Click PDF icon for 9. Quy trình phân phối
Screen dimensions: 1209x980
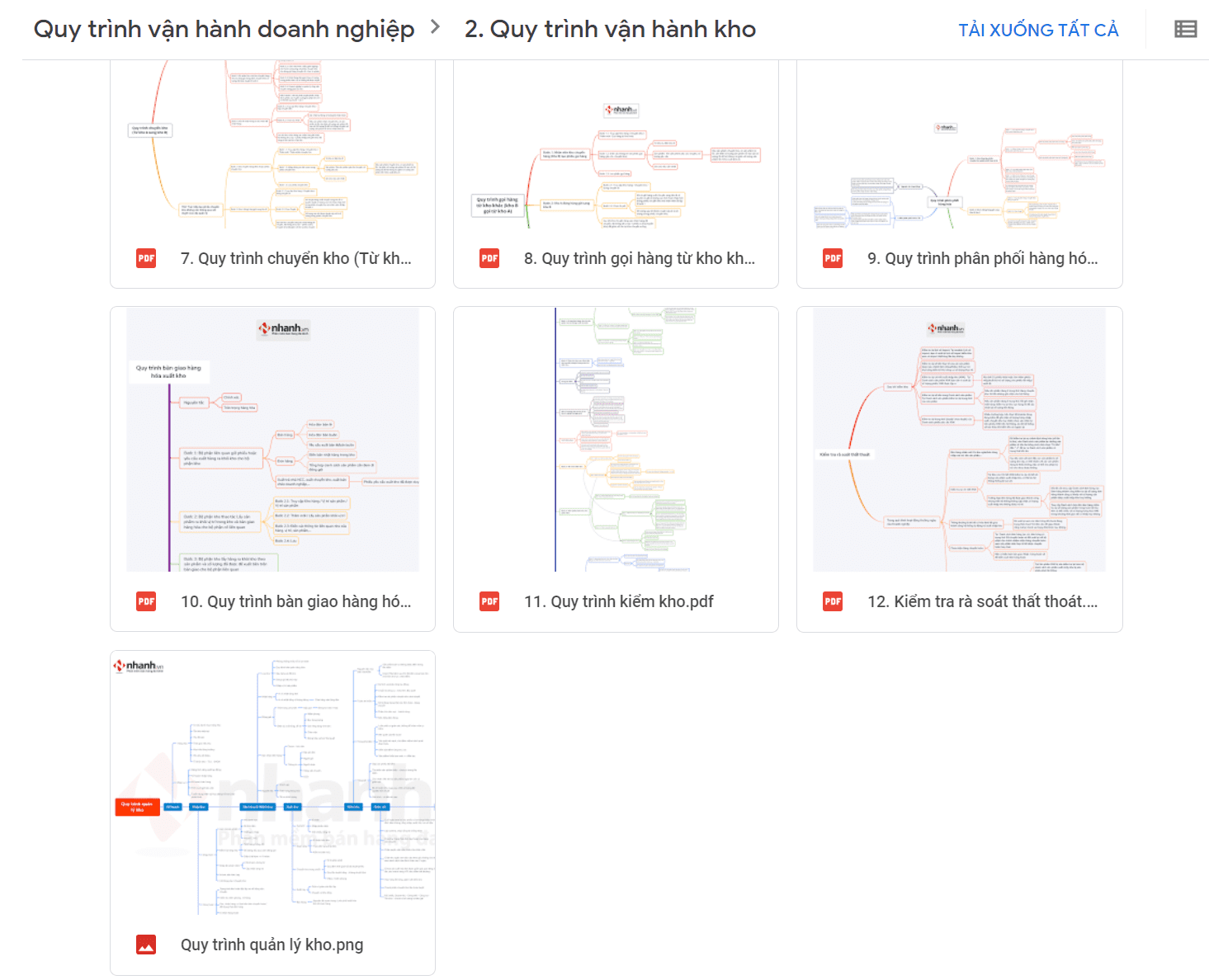(833, 258)
